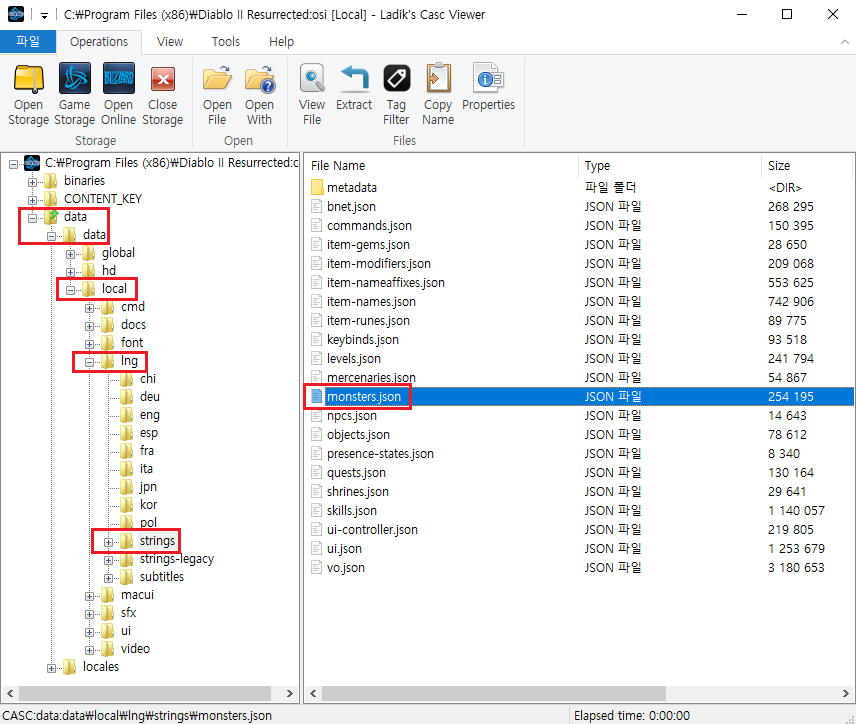Collapse the lng folder node
The width and height of the screenshot is (856, 724).
(90, 362)
